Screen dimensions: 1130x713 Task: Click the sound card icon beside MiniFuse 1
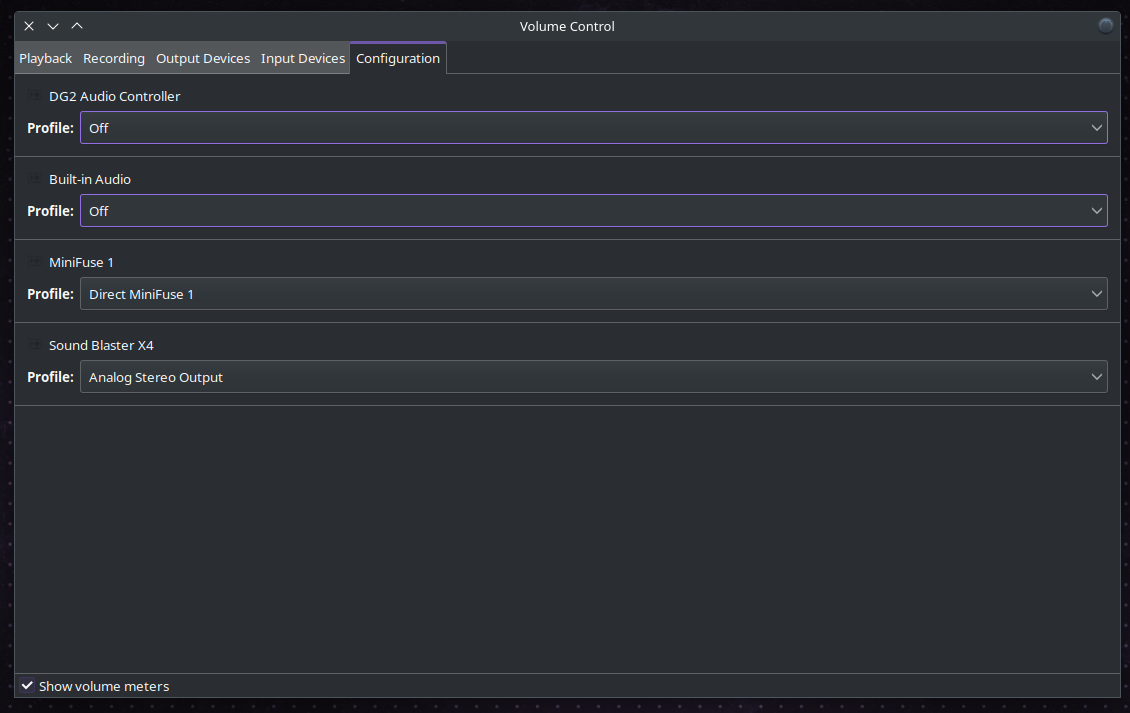pyautogui.click(x=34, y=262)
